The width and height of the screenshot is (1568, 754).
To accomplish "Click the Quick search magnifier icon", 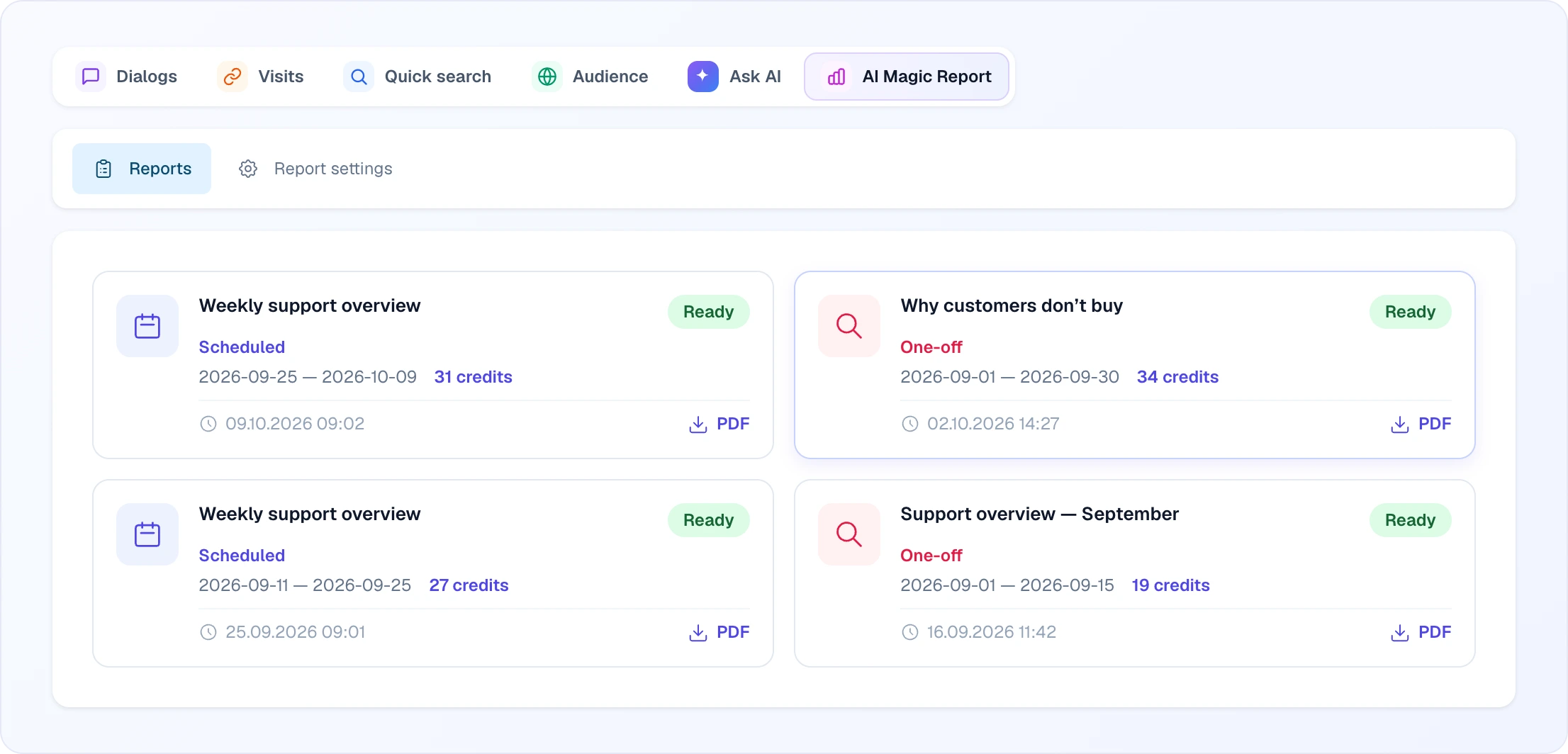I will coord(359,77).
